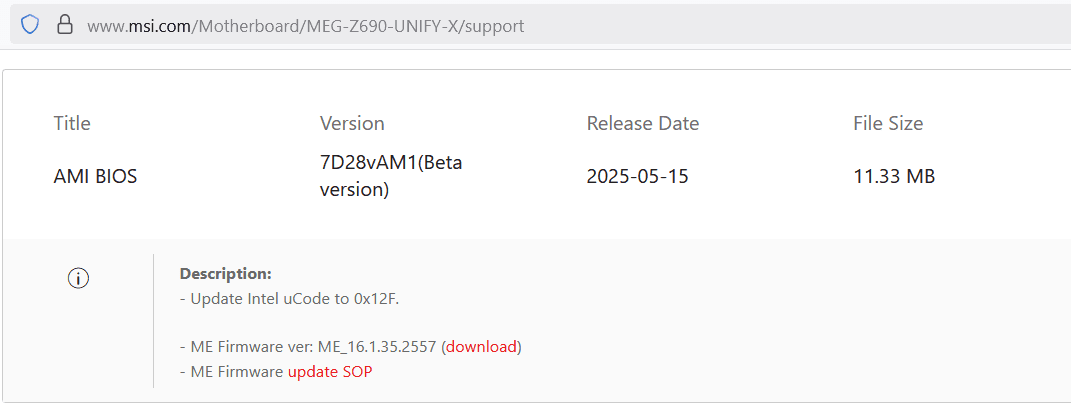
Task: Click the Version column header
Action: [352, 124]
